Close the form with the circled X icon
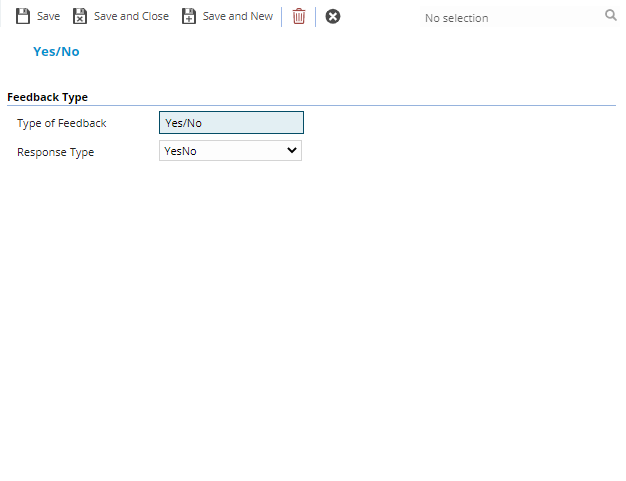This screenshot has width=626, height=481. (333, 16)
